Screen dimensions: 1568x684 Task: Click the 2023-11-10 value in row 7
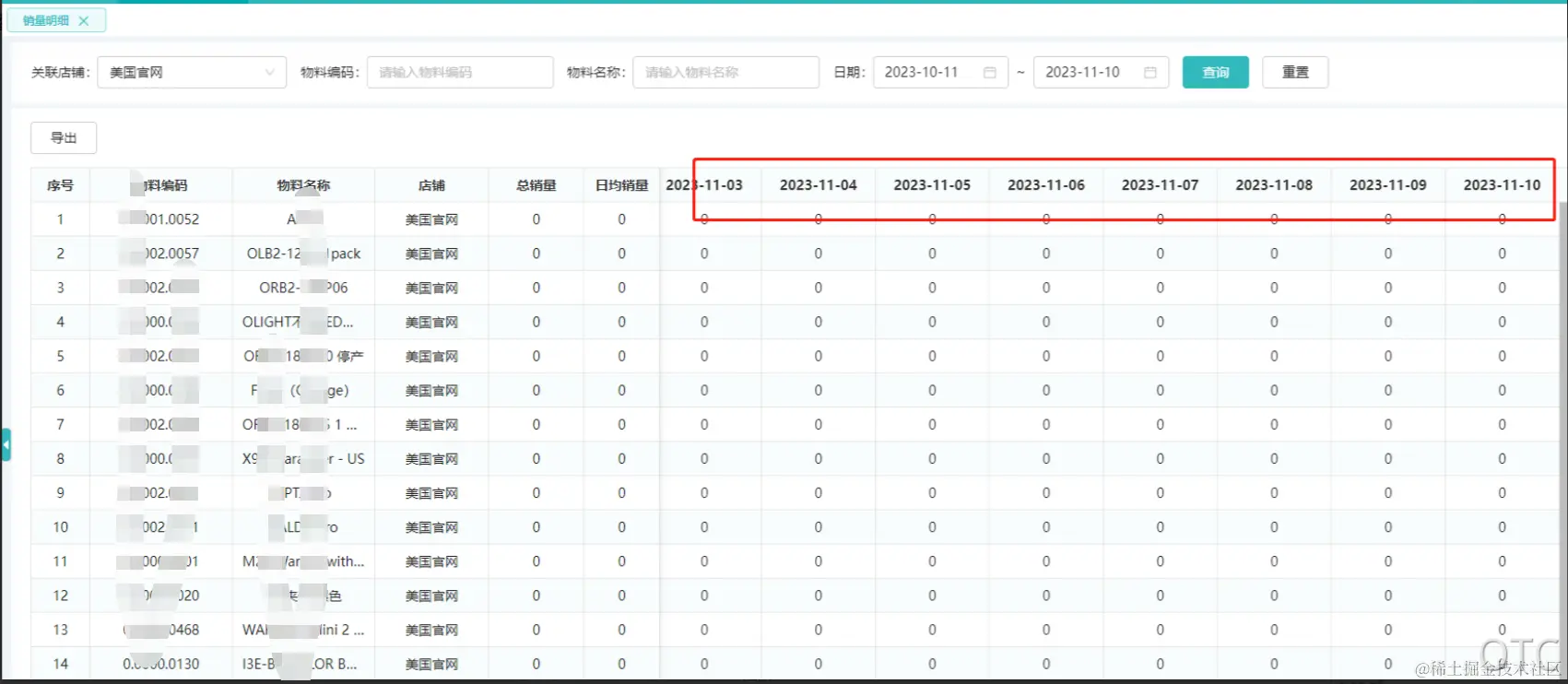tap(1502, 425)
